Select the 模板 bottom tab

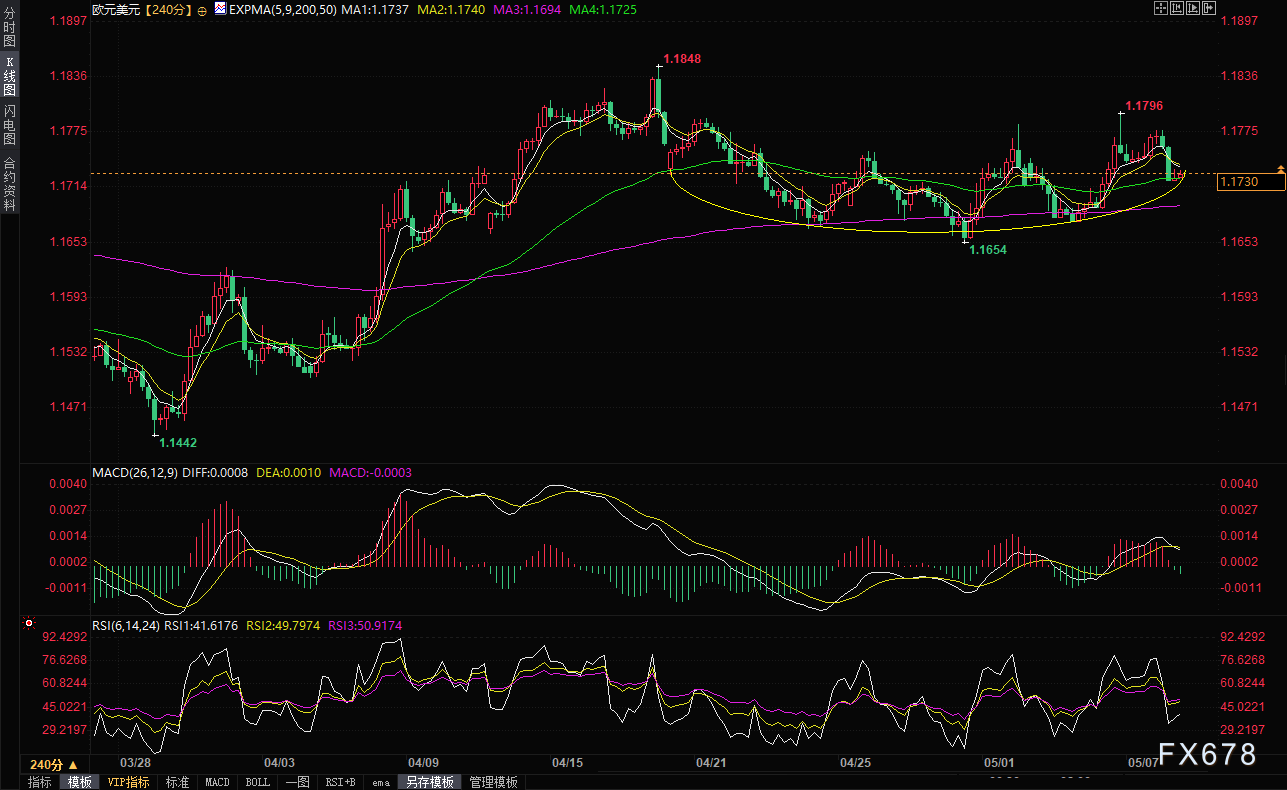click(79, 782)
